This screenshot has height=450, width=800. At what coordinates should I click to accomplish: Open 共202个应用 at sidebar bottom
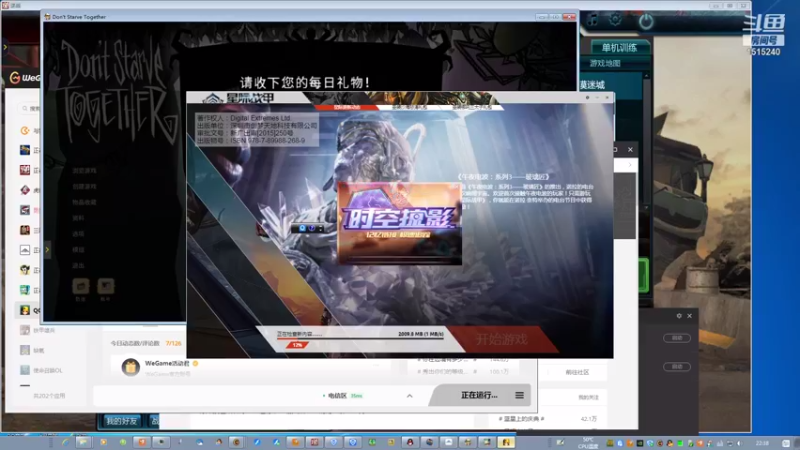coord(49,395)
